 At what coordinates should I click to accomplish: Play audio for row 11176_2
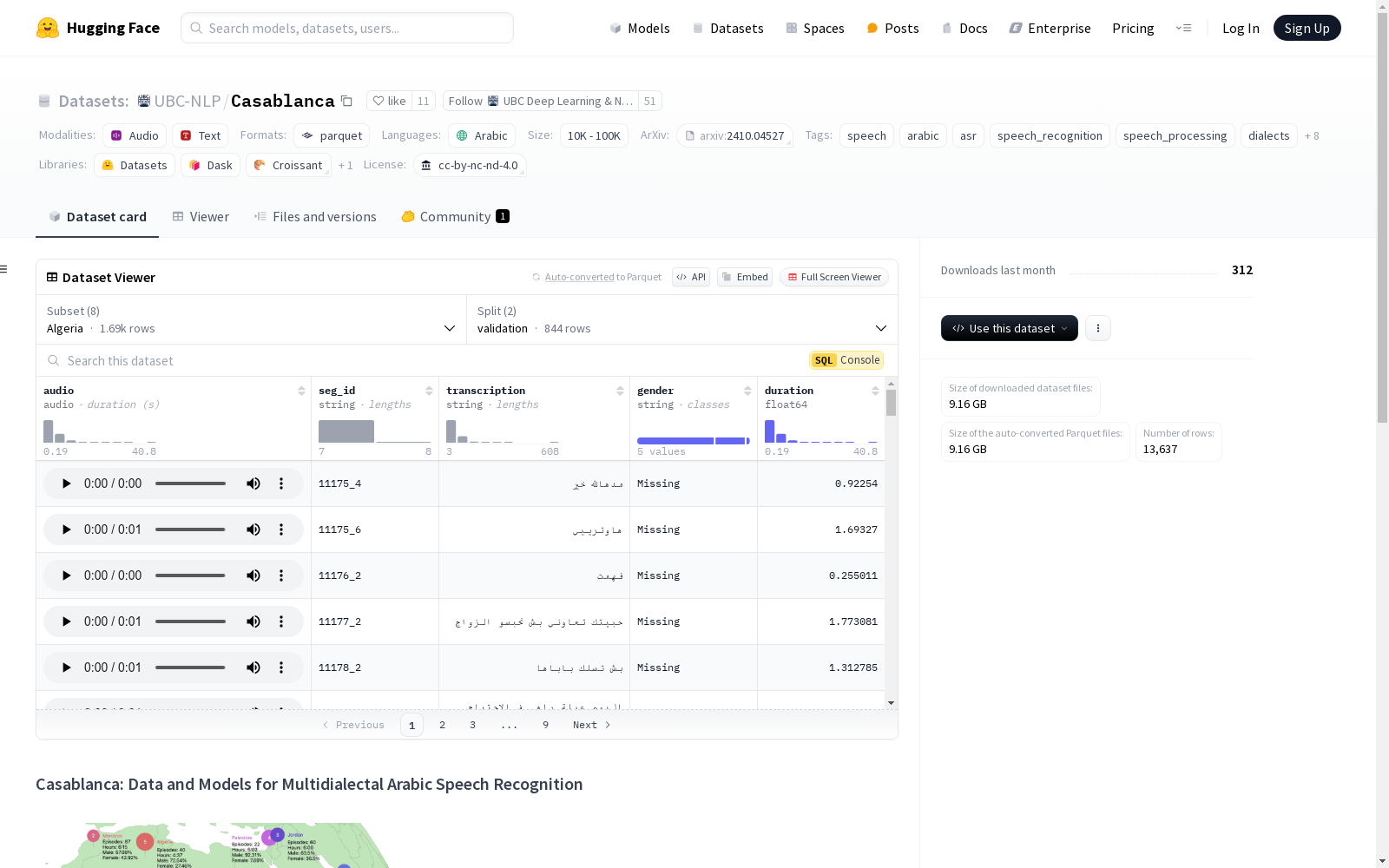click(x=66, y=575)
